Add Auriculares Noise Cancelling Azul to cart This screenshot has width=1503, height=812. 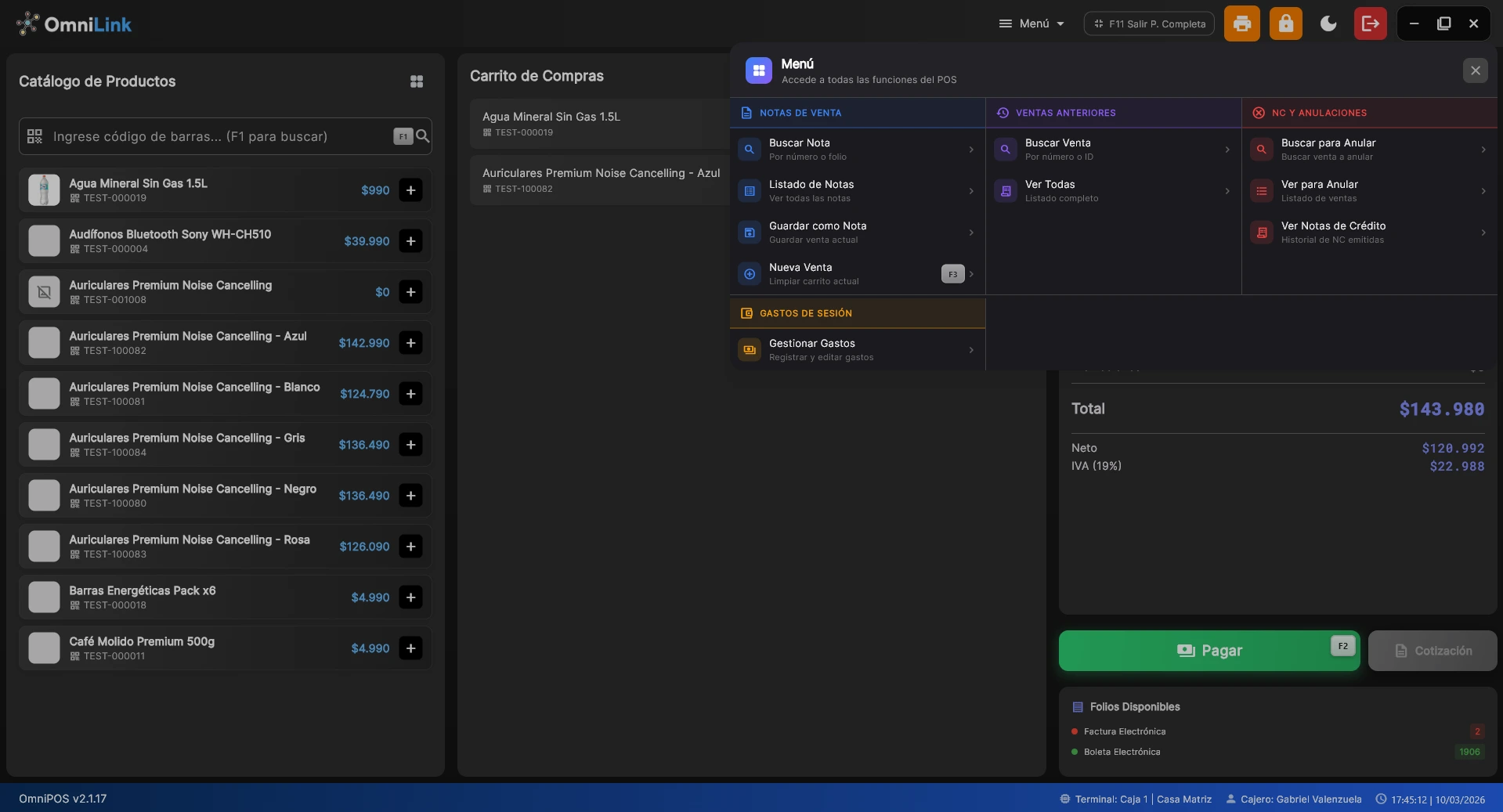tap(410, 343)
